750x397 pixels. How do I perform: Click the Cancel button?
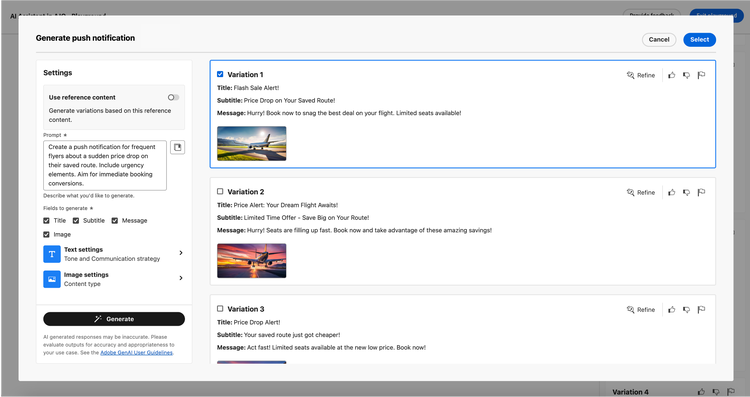(x=659, y=40)
